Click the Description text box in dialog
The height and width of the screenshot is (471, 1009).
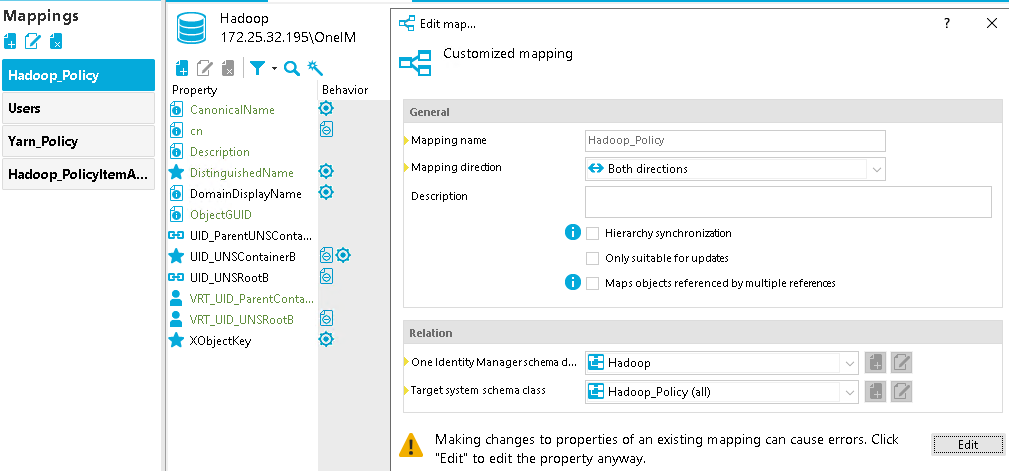788,202
